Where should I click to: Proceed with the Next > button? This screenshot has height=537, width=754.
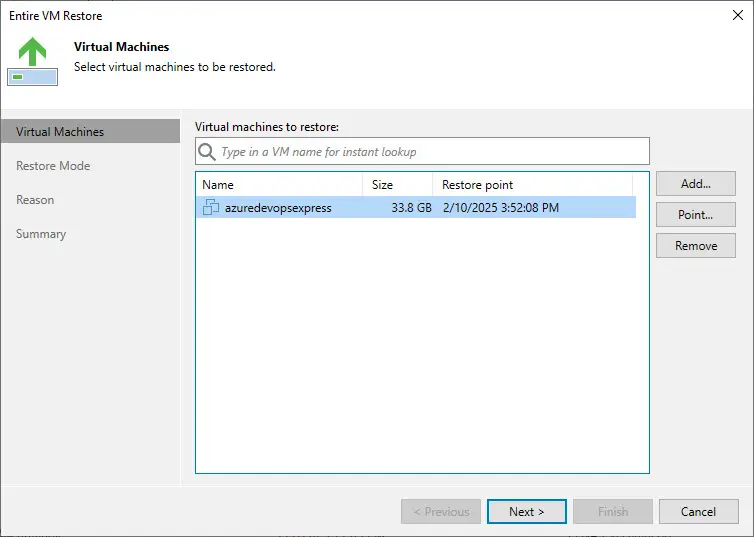(526, 512)
